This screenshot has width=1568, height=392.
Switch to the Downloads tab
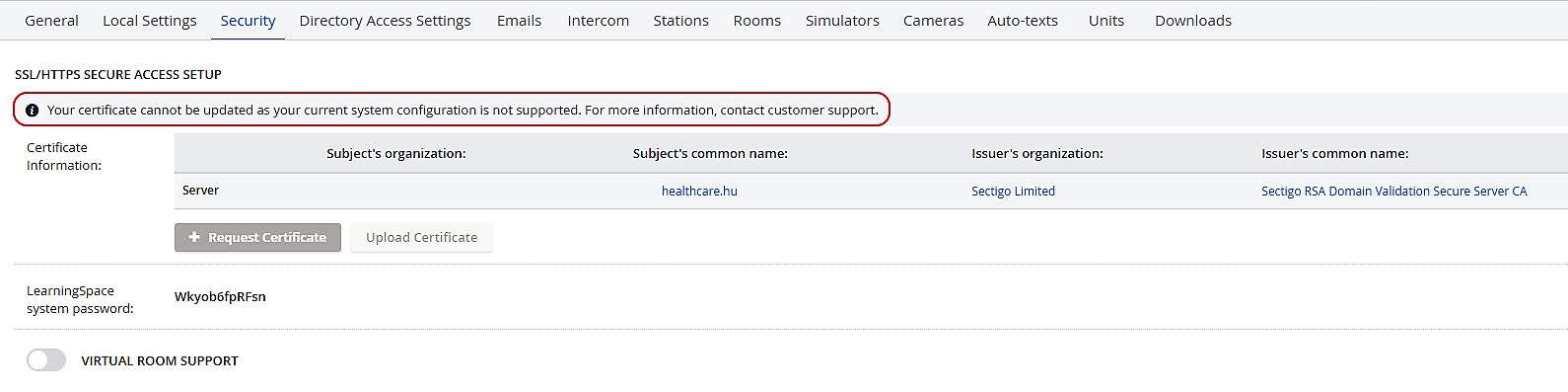tap(1193, 21)
